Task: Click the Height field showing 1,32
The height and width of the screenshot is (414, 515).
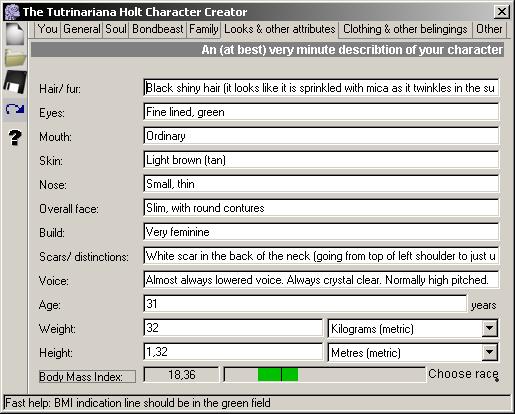Action: [233, 352]
